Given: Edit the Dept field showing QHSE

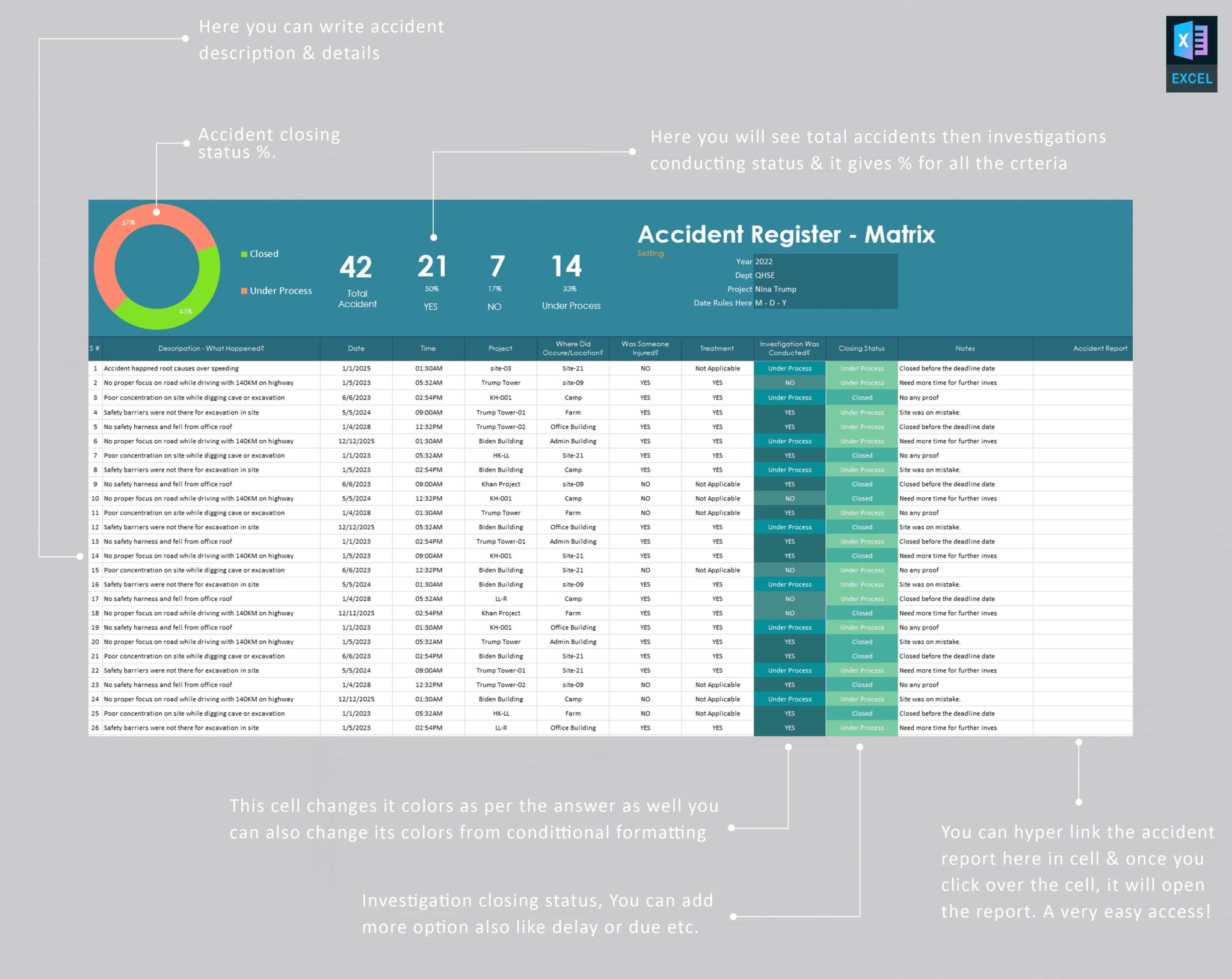Looking at the screenshot, I should [765, 275].
